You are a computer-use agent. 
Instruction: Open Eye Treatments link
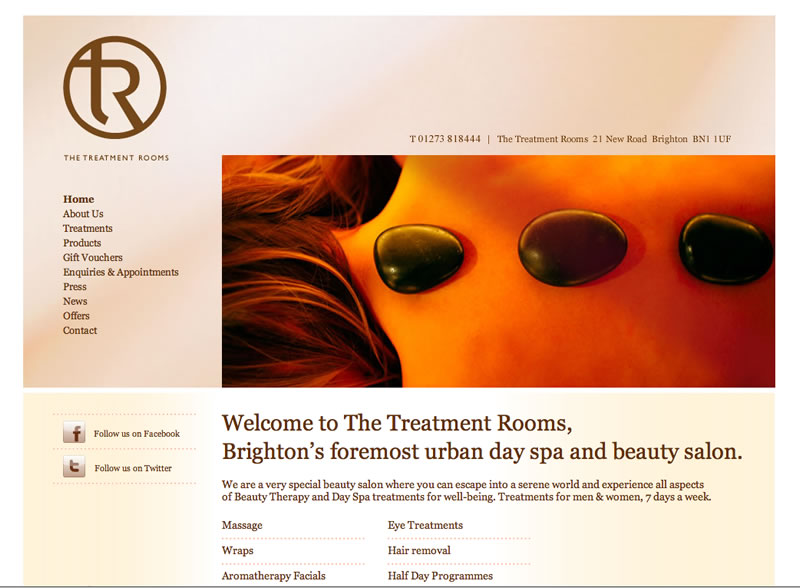coord(425,525)
